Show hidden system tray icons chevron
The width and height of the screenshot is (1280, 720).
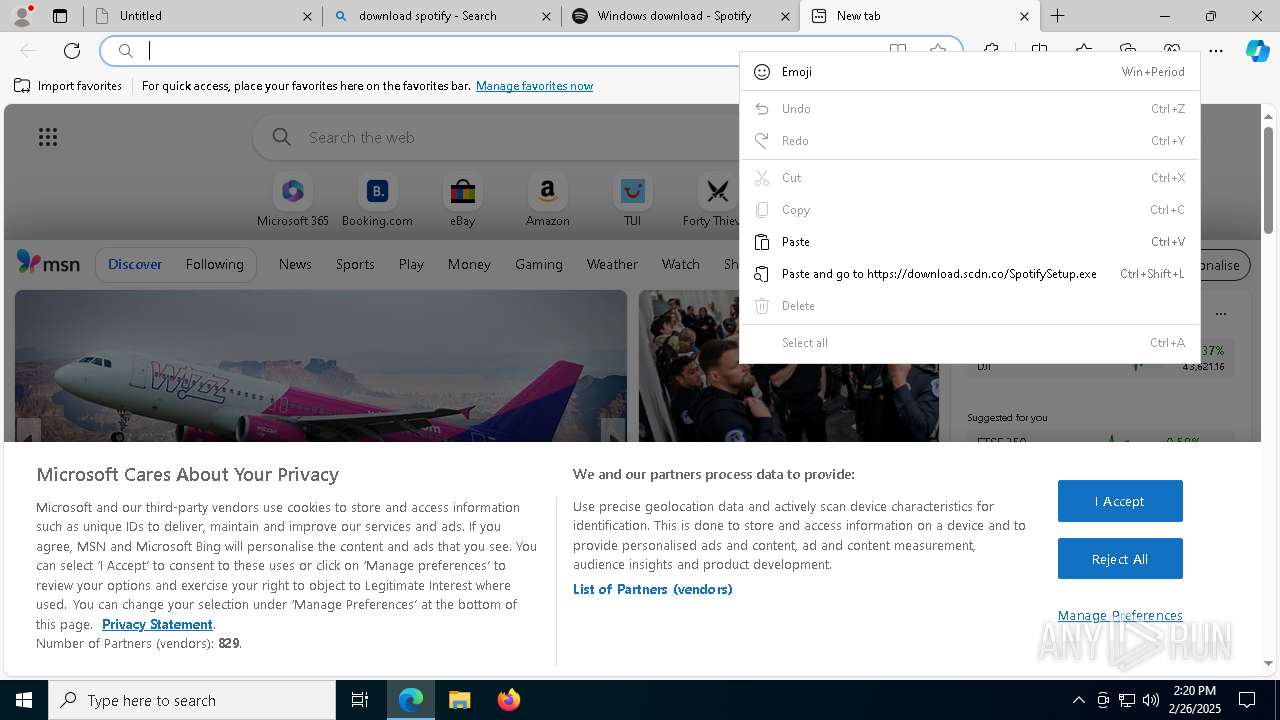click(x=1078, y=700)
